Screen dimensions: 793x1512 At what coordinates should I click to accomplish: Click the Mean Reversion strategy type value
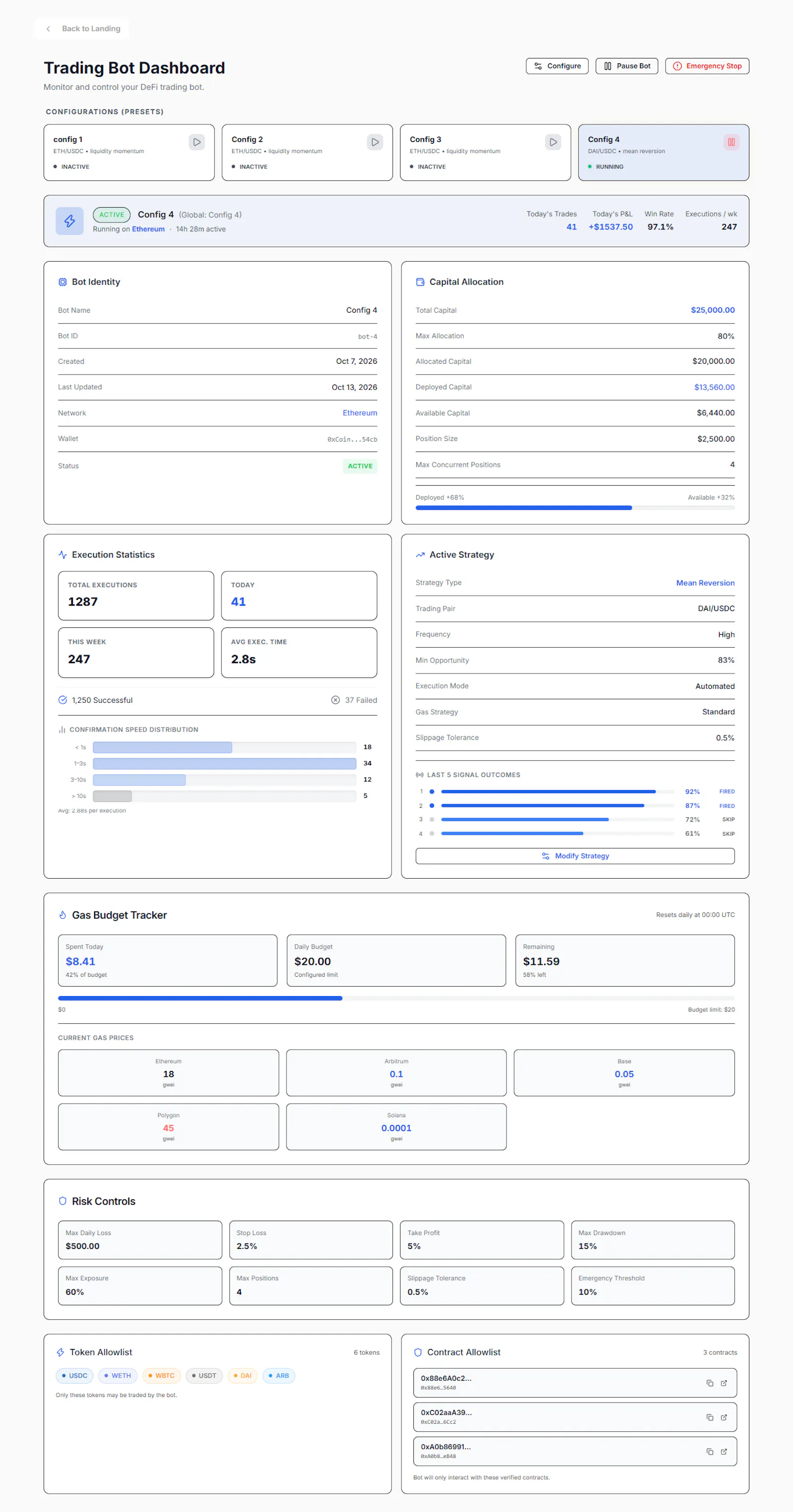pos(705,583)
